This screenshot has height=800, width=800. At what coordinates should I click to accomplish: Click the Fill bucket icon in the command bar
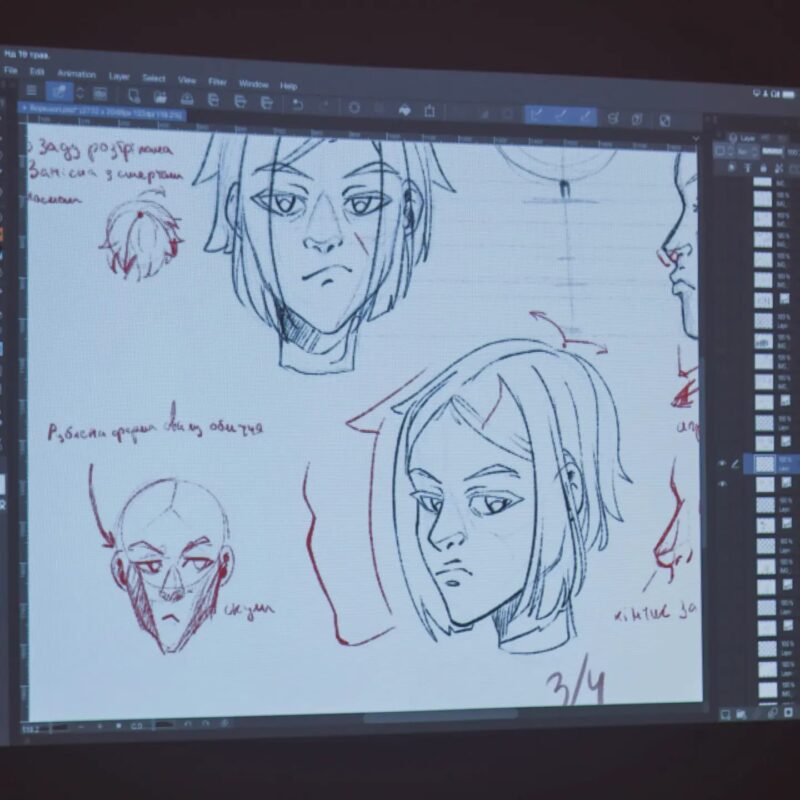pos(405,109)
